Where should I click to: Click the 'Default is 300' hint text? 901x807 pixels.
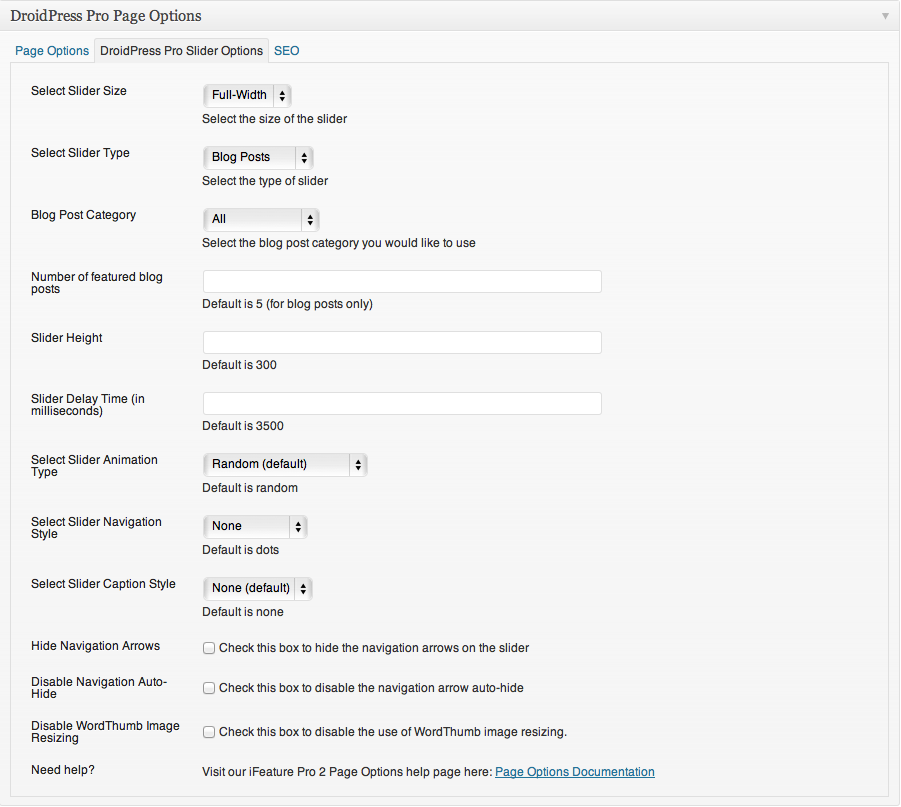click(x=239, y=365)
